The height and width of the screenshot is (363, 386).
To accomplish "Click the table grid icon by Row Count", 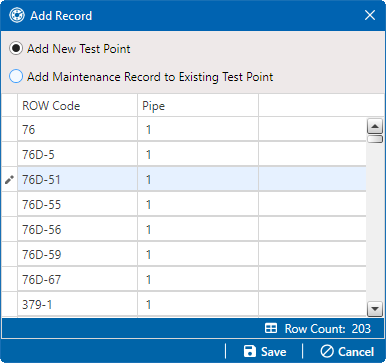I will click(271, 328).
